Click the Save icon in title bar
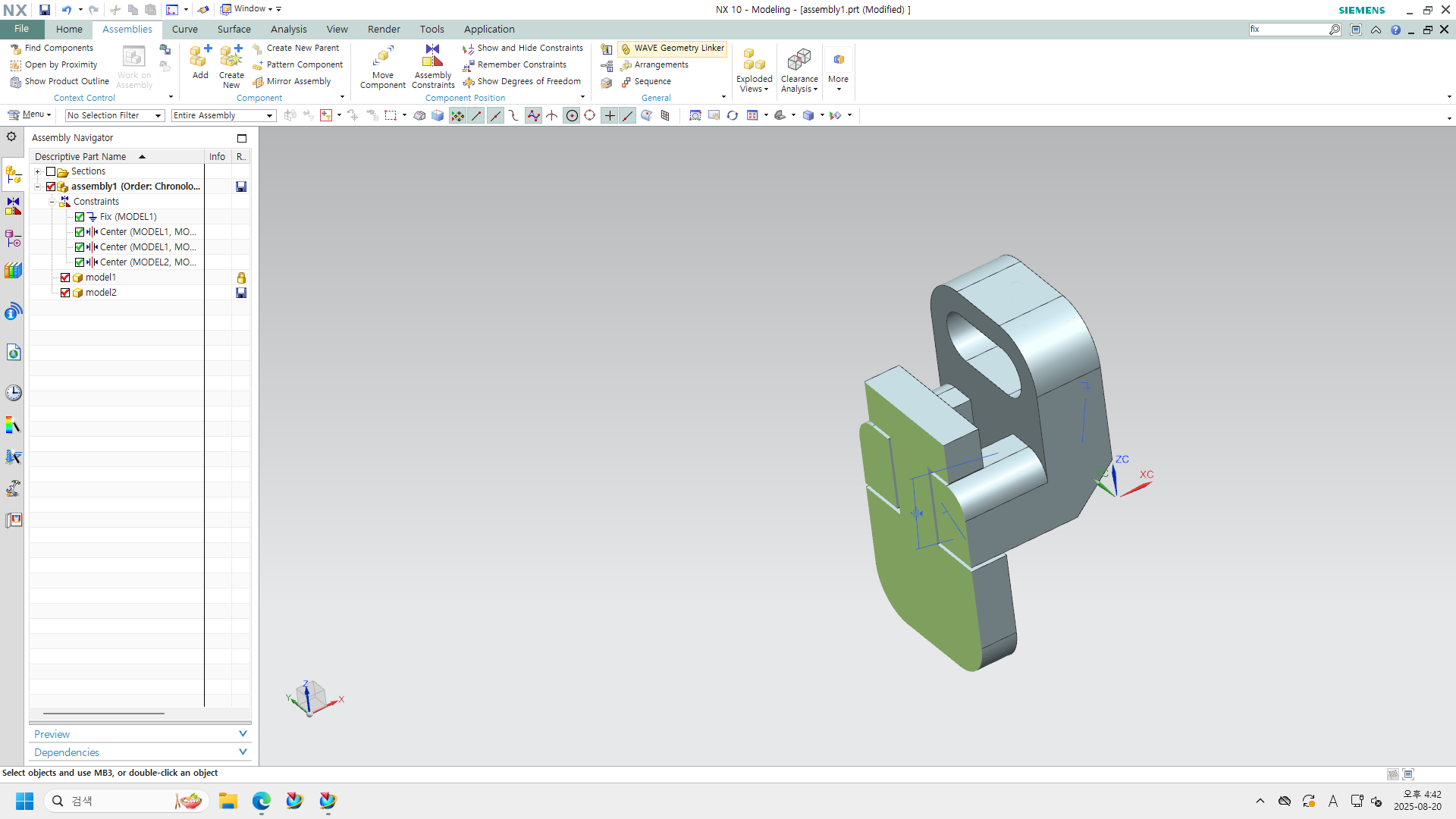Image resolution: width=1456 pixels, height=819 pixels. click(x=45, y=10)
